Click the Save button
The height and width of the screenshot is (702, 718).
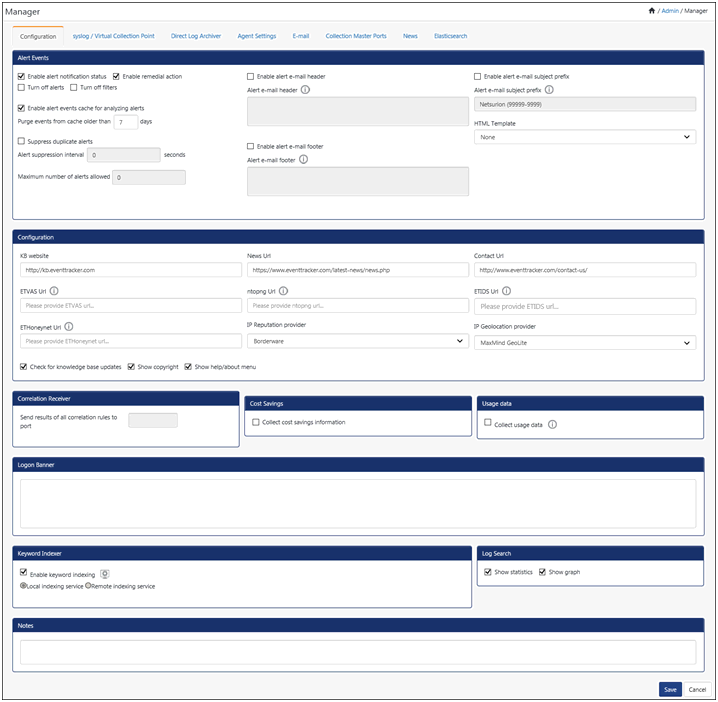(x=670, y=689)
